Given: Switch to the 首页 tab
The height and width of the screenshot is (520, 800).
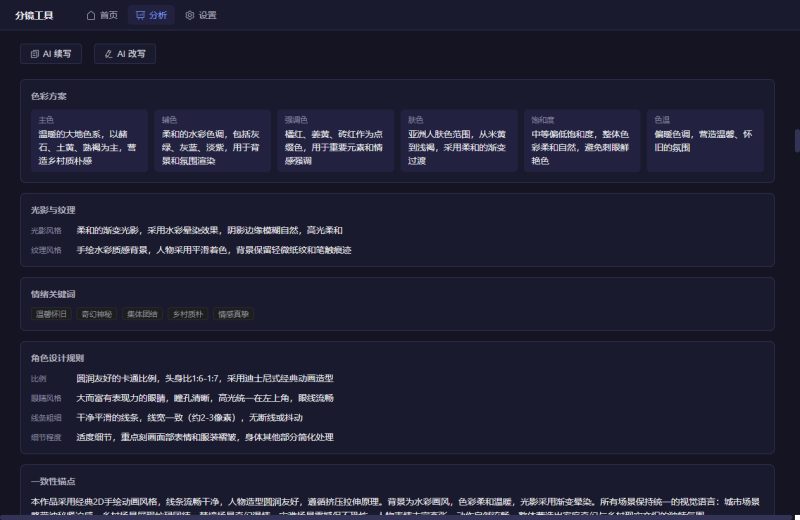Looking at the screenshot, I should 102,16.
